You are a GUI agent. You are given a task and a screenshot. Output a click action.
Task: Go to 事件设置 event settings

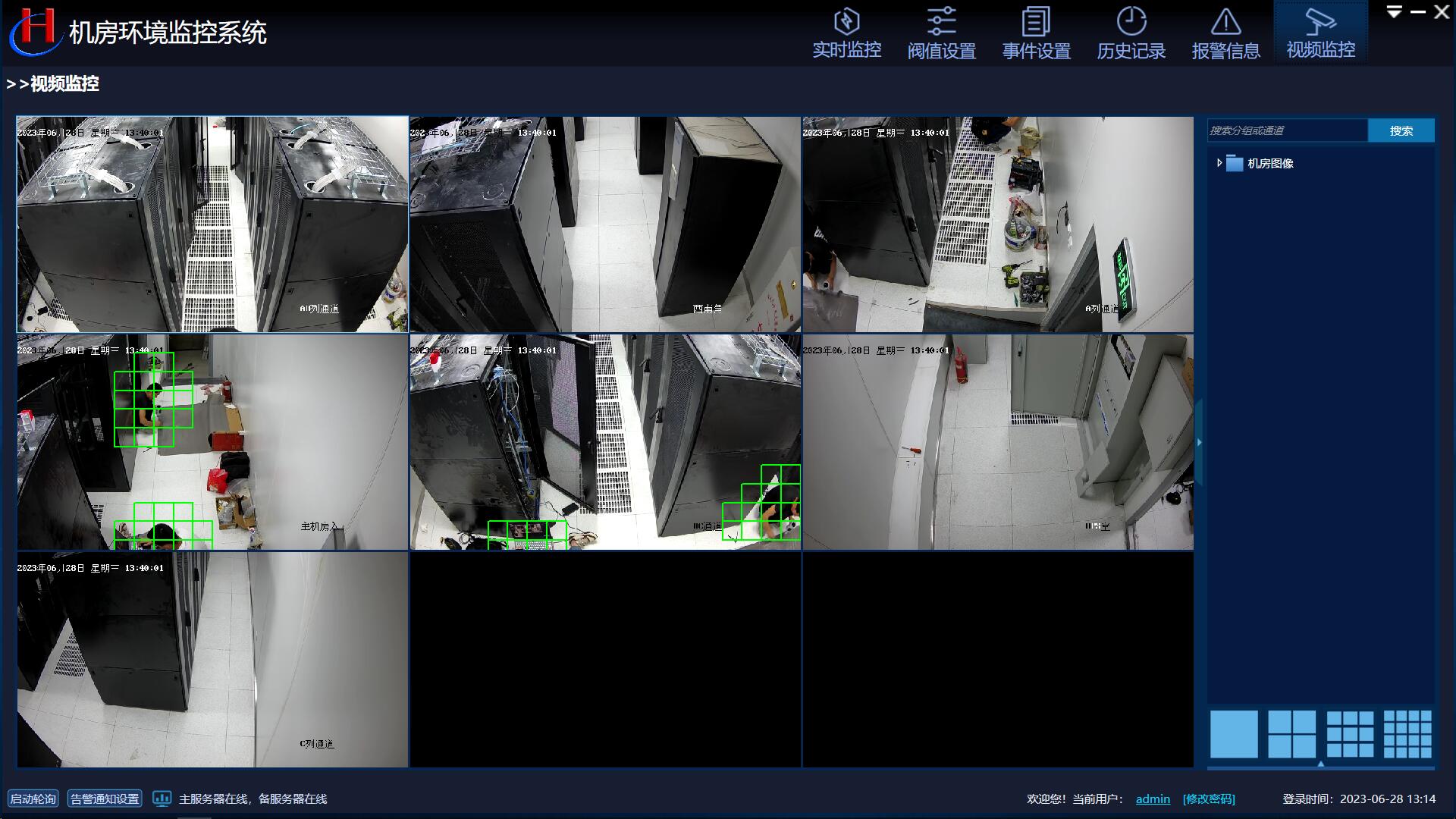point(1036,33)
